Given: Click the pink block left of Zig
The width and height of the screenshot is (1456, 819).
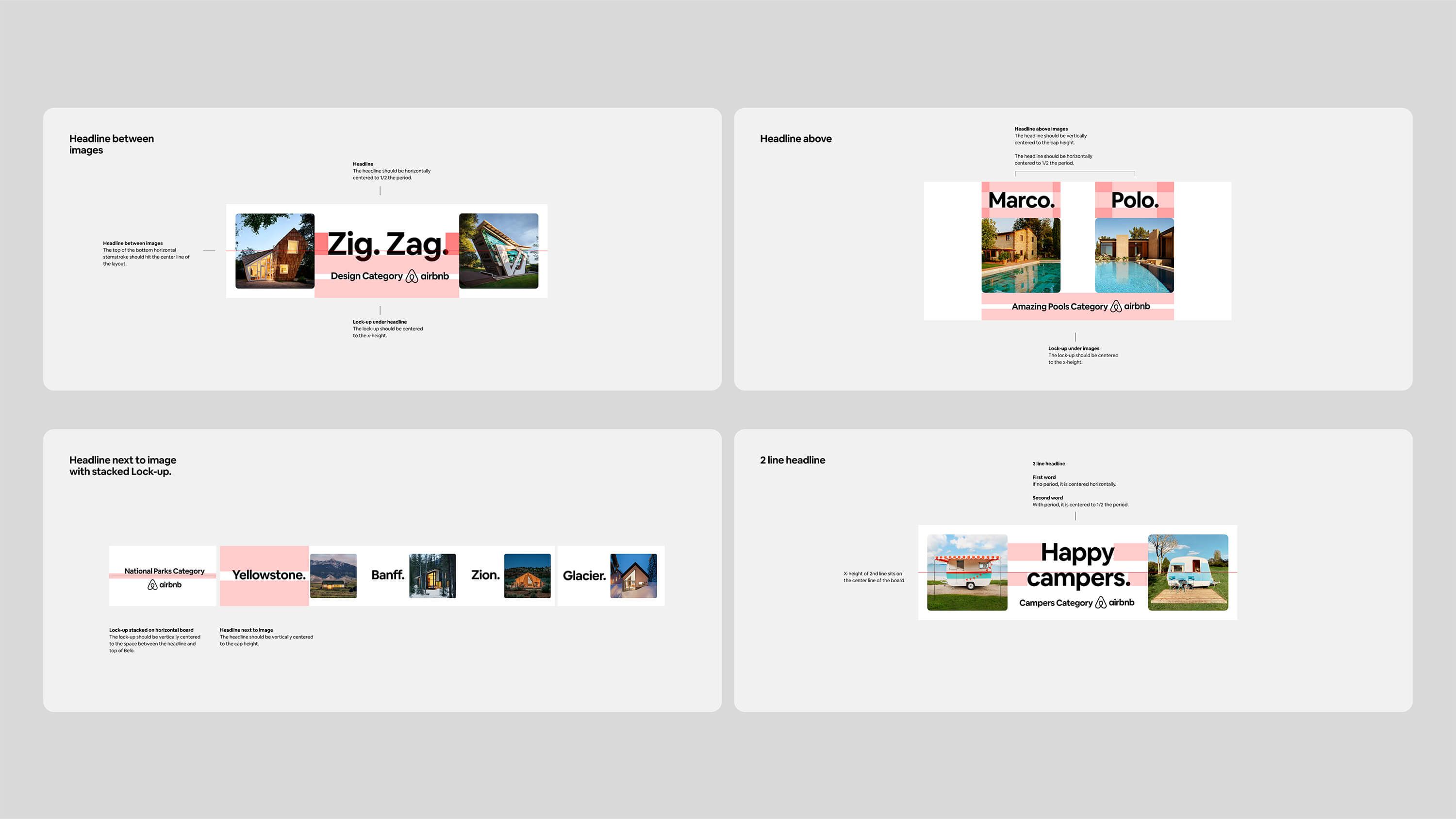Looking at the screenshot, I should (x=321, y=244).
